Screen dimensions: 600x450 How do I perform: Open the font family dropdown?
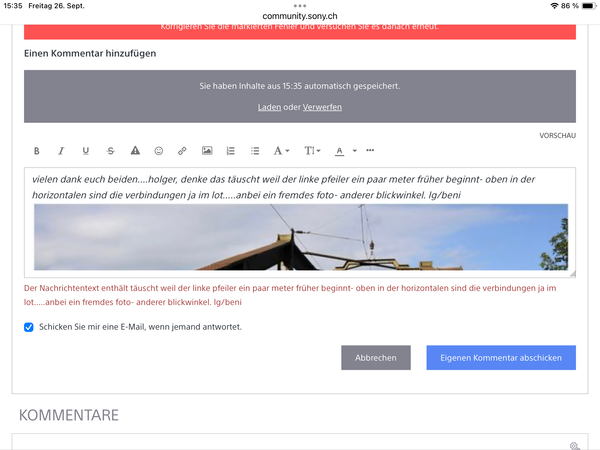pyautogui.click(x=282, y=151)
